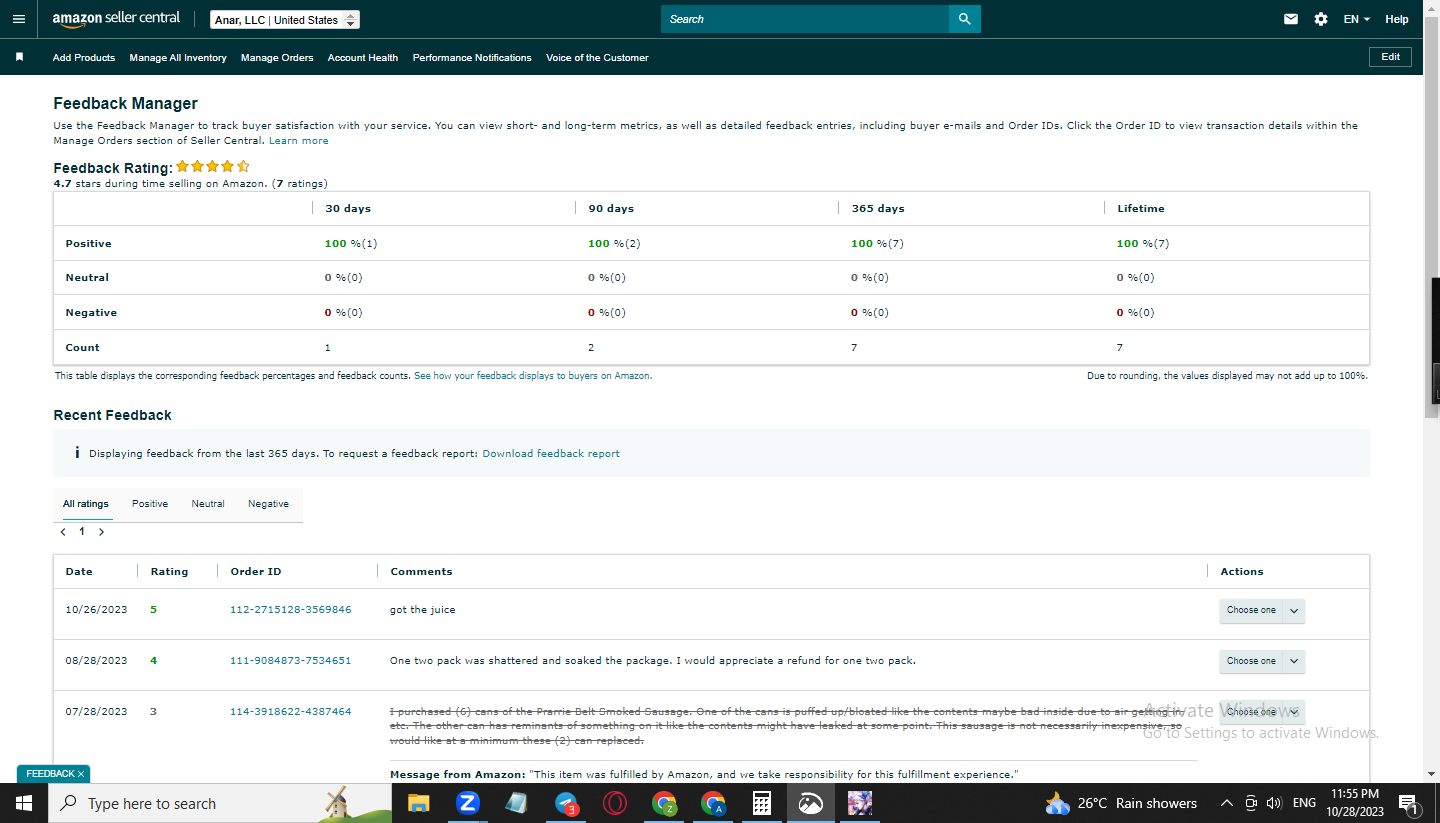The height and width of the screenshot is (823, 1440).
Task: Open File Explorer from taskbar
Action: tap(418, 803)
